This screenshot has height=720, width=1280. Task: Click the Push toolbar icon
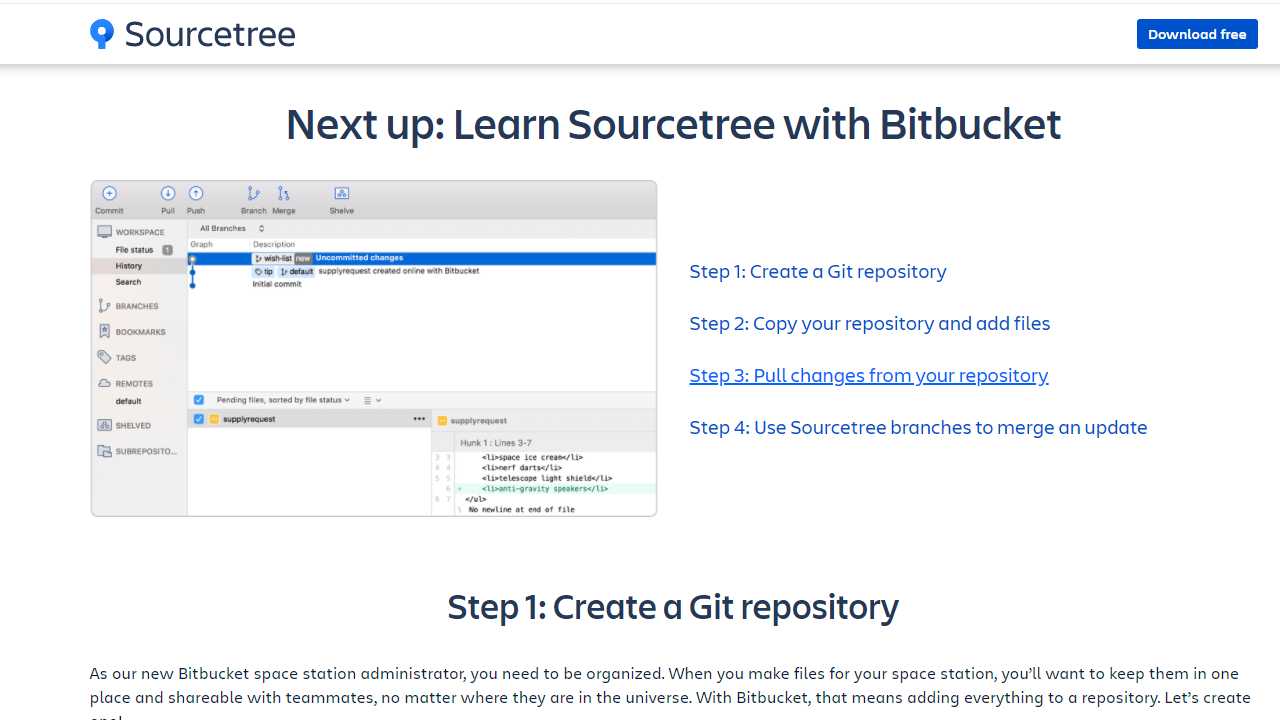tap(195, 193)
